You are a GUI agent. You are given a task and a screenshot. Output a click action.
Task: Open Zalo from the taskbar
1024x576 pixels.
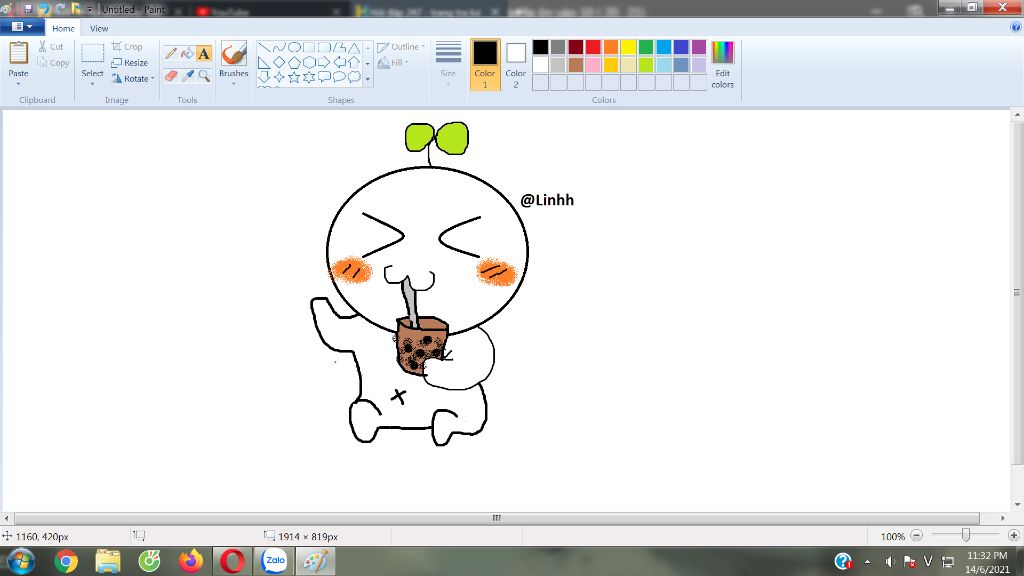pyautogui.click(x=274, y=561)
